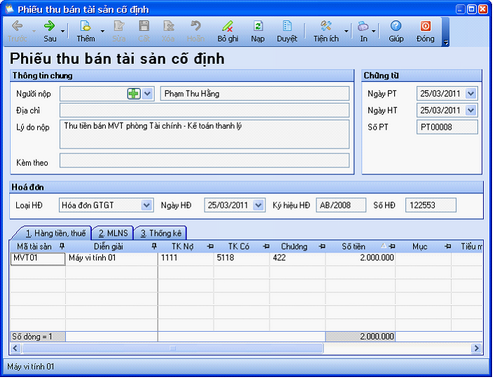Select Chương cell 422
The height and width of the screenshot is (378, 493).
[x=297, y=259]
